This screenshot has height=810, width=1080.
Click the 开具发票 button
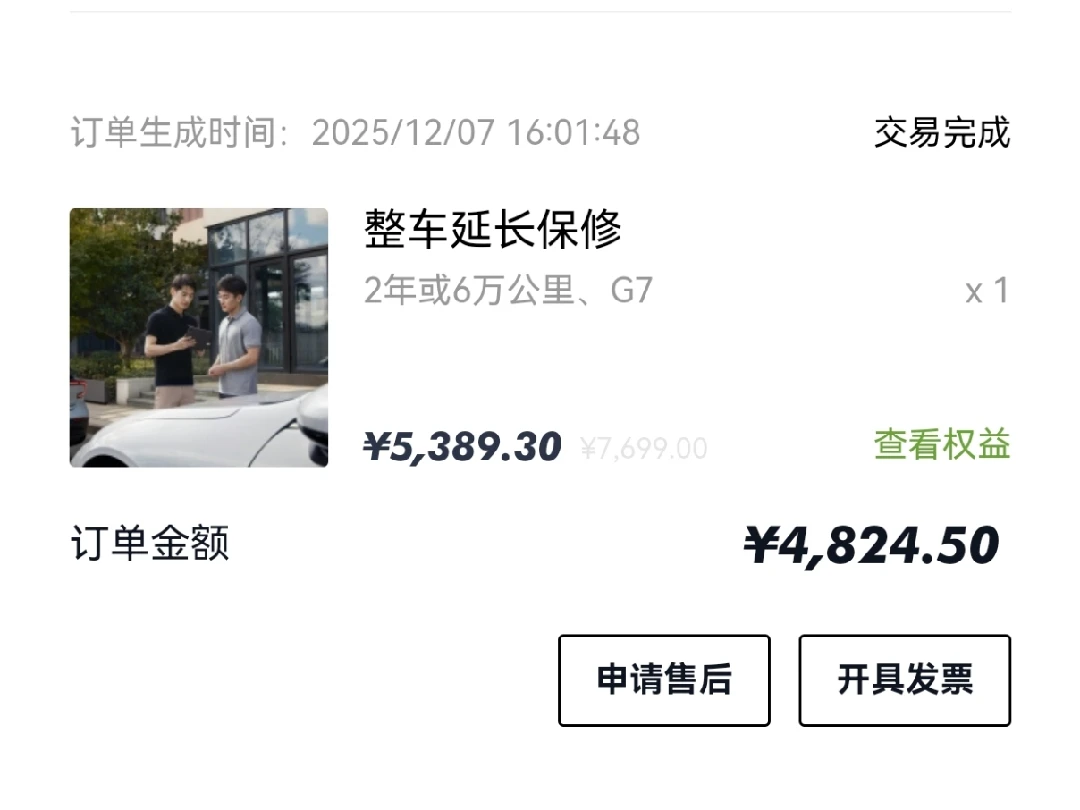click(904, 680)
